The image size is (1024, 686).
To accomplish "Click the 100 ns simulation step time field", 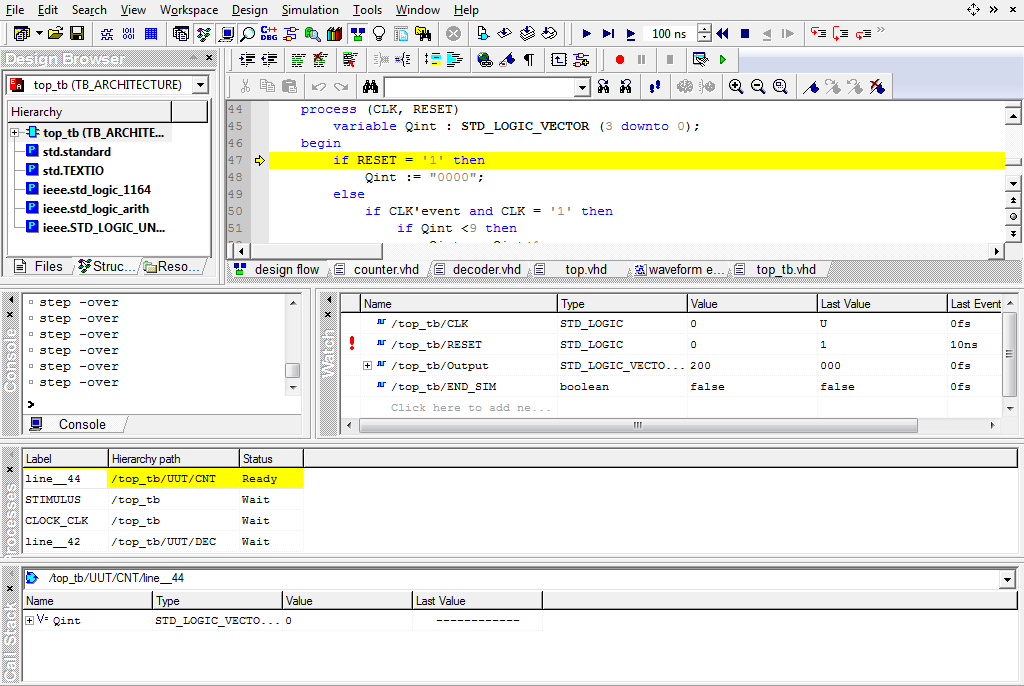I will click(669, 33).
